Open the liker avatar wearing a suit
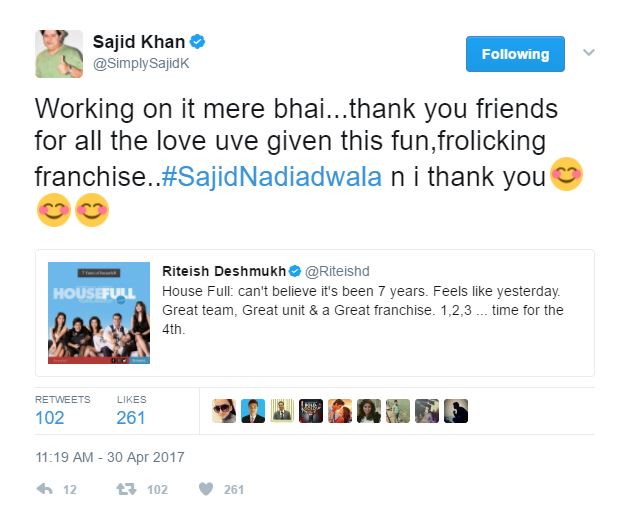Viewport: 626px width, 513px height. (x=253, y=411)
